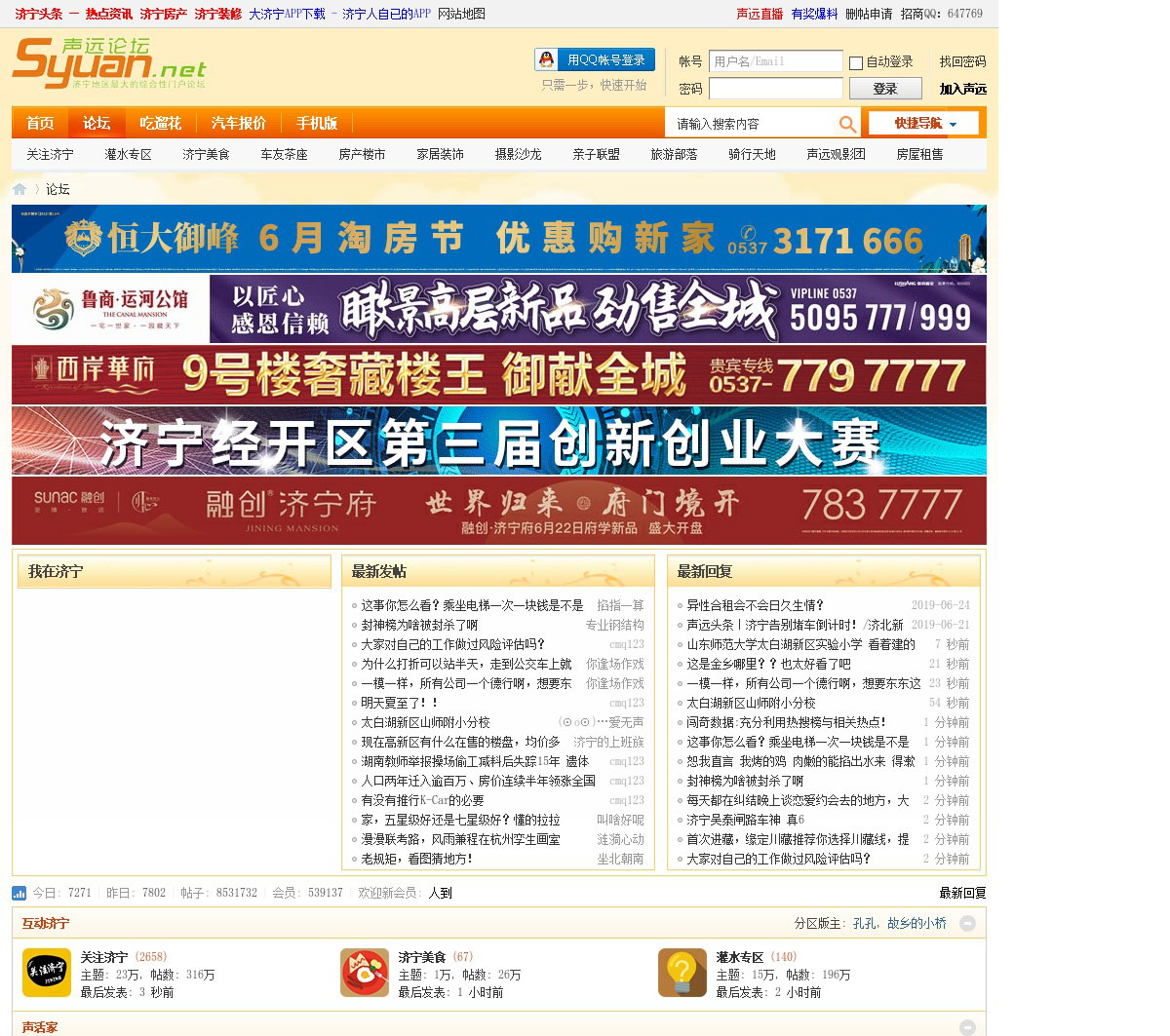Image resolution: width=1170 pixels, height=1036 pixels.
Task: Toggle the 自动登录 checkbox
Action: pyautogui.click(x=856, y=62)
